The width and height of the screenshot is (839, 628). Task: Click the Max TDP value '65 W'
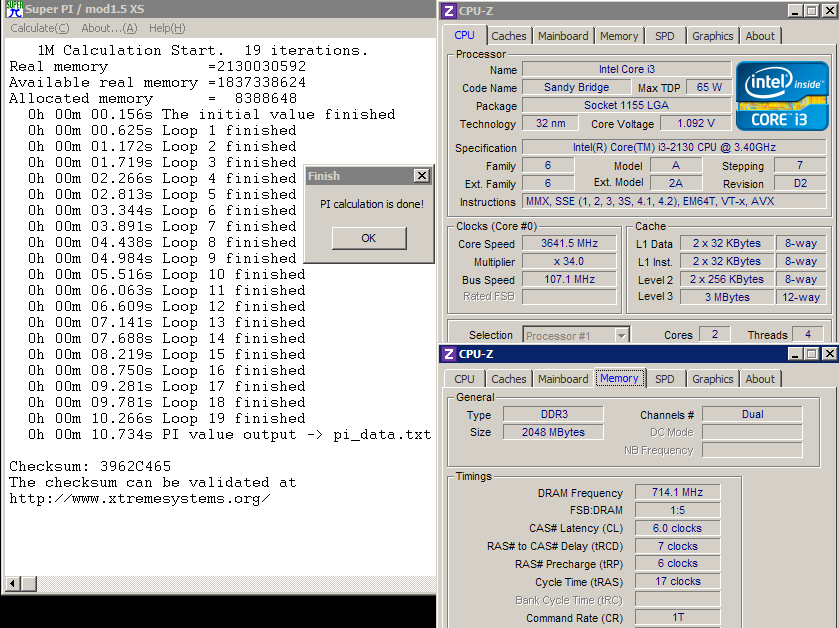(709, 87)
